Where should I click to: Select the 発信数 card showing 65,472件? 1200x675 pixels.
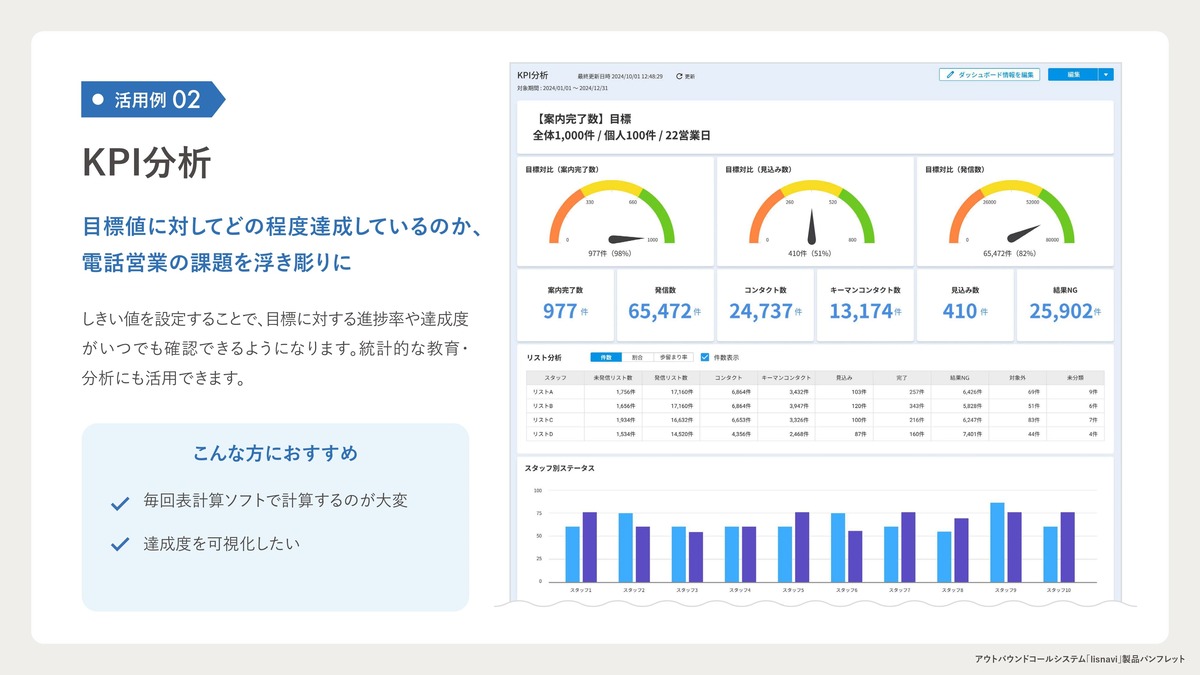click(x=665, y=305)
